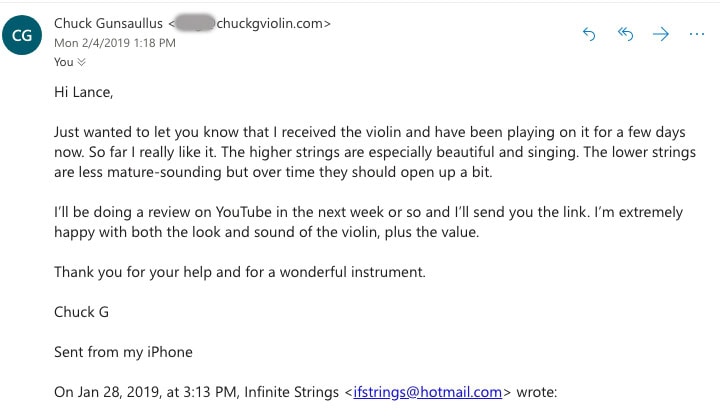Click the 'Sent from my iPhone' line
Screen dimensions: 720x416
coord(123,352)
